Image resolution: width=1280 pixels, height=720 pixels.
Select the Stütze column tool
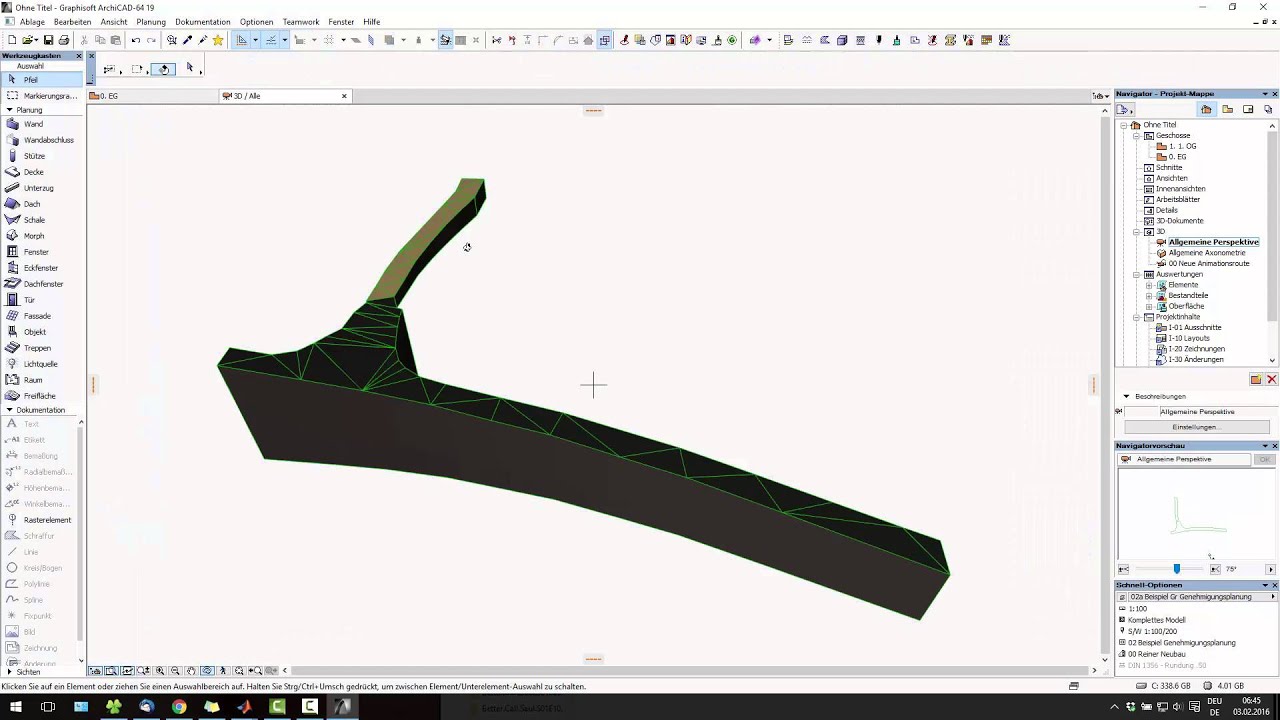[x=41, y=156]
